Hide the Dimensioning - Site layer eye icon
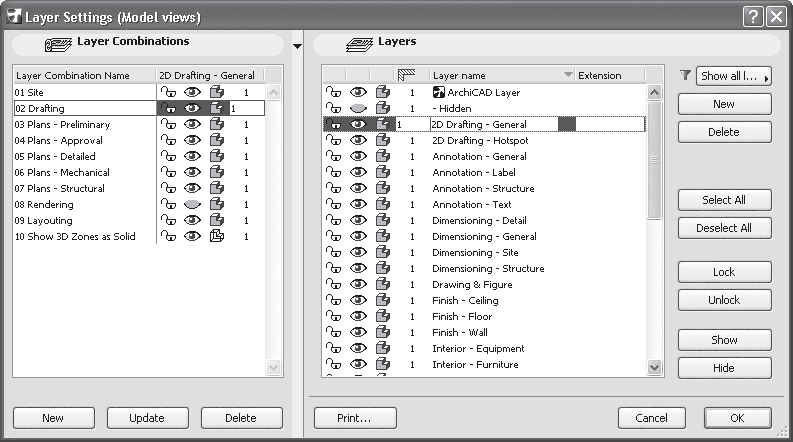 click(x=358, y=252)
